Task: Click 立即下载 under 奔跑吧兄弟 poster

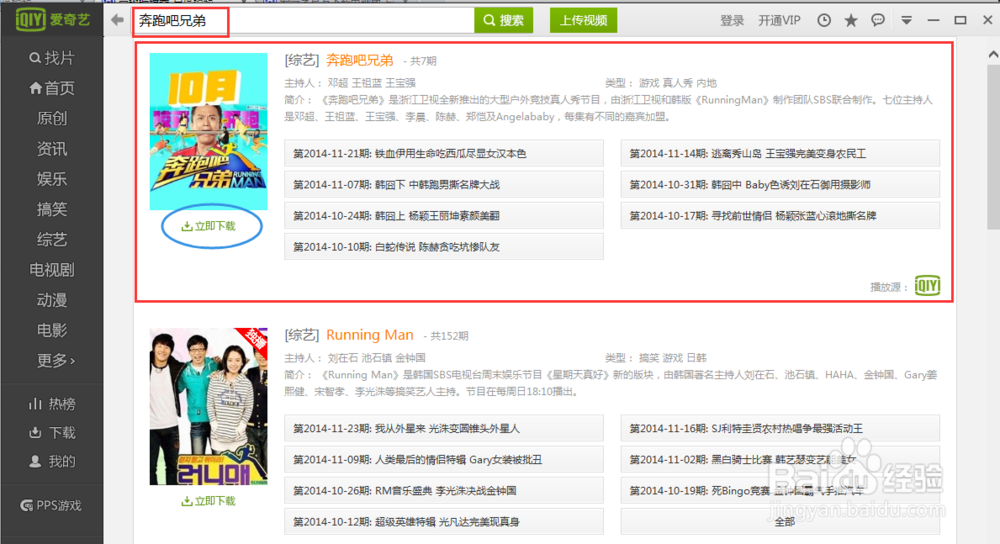Action: pyautogui.click(x=209, y=226)
